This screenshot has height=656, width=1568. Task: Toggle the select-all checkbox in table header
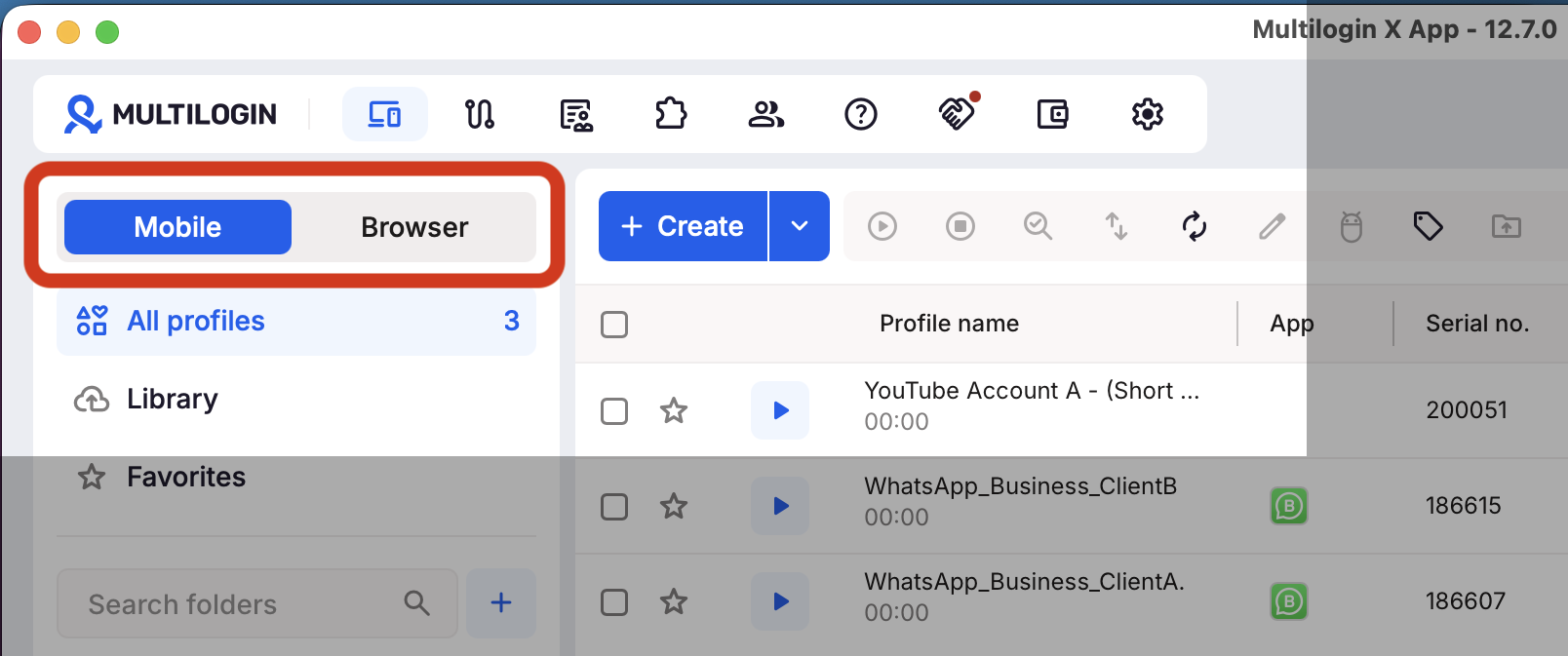[x=614, y=324]
